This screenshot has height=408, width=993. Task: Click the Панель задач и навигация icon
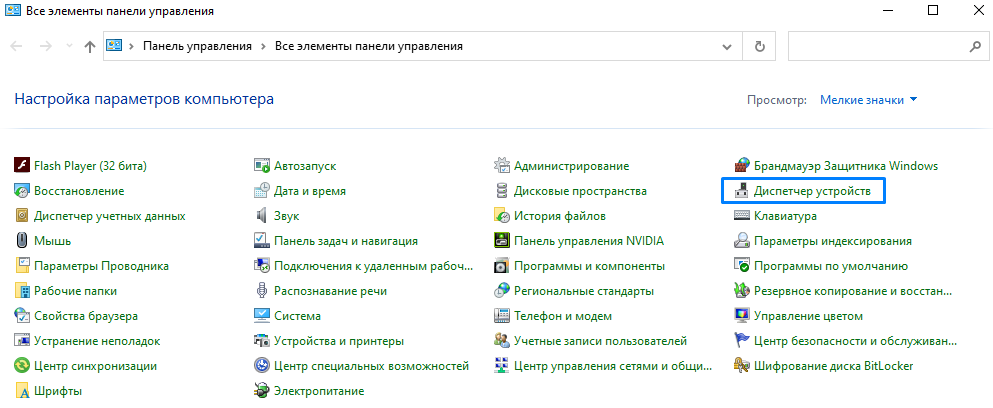pos(262,241)
